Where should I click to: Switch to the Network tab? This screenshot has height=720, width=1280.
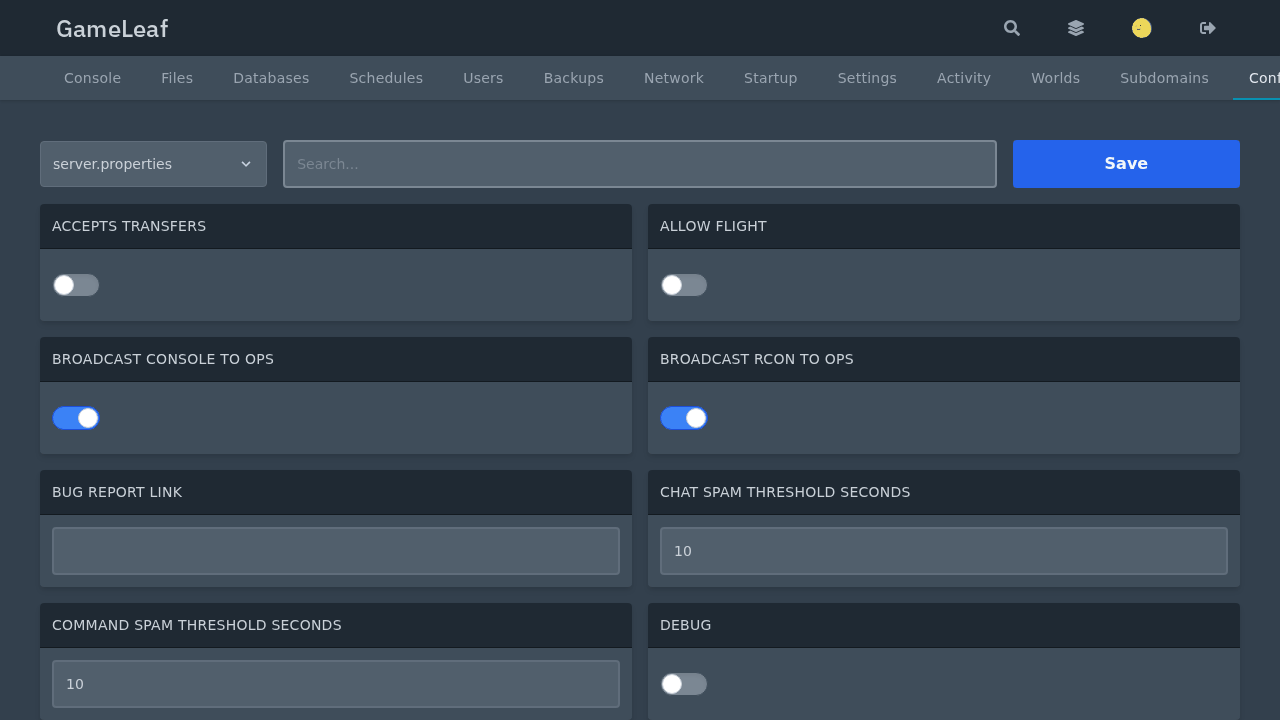click(674, 78)
